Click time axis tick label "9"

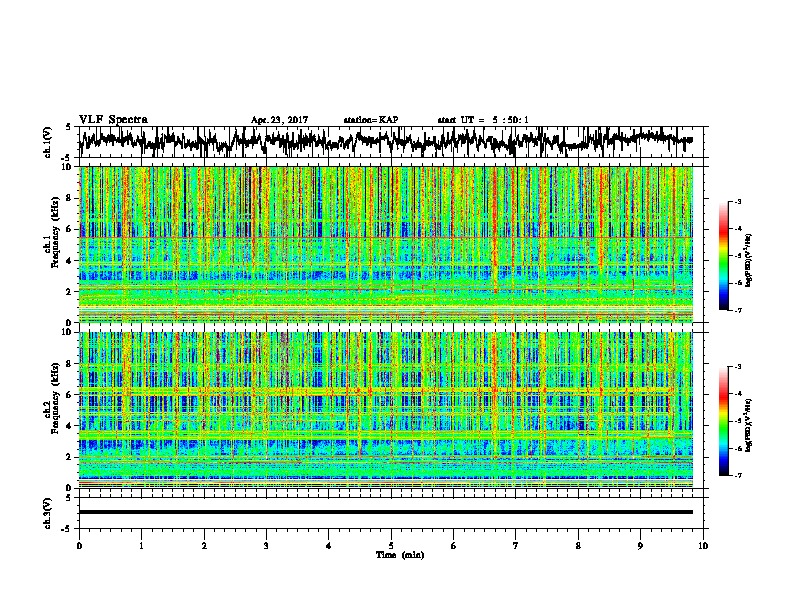(640, 546)
